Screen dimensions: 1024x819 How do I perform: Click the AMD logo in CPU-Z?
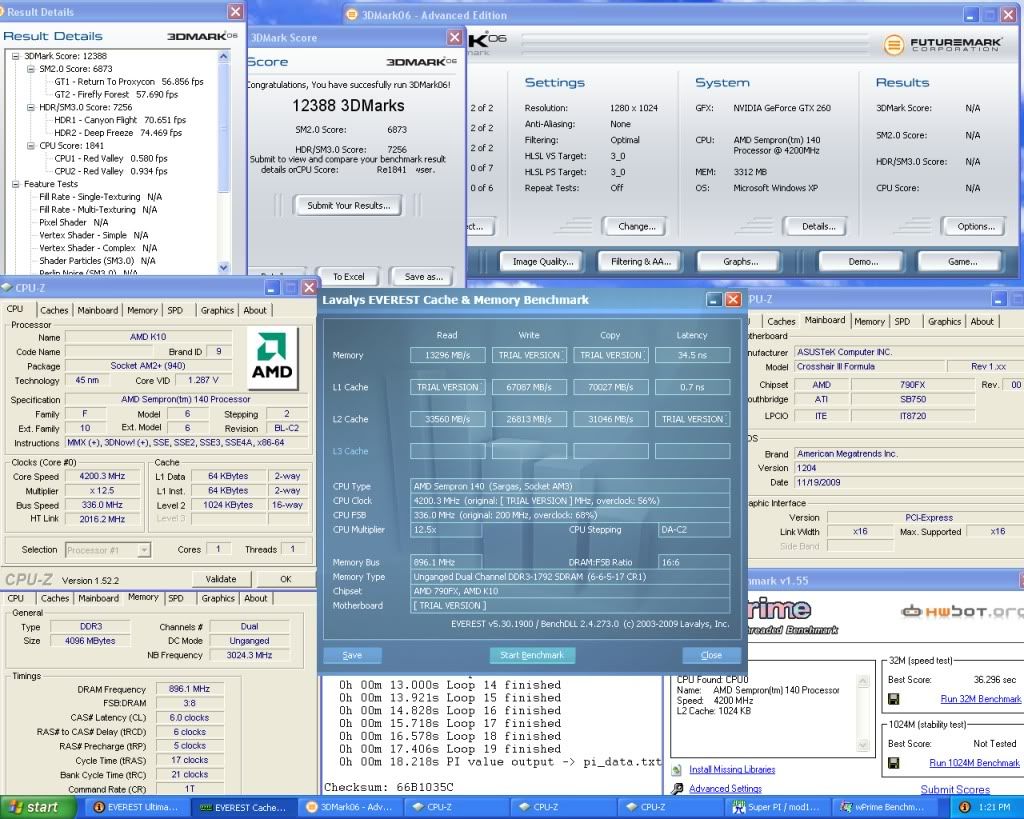coord(270,358)
